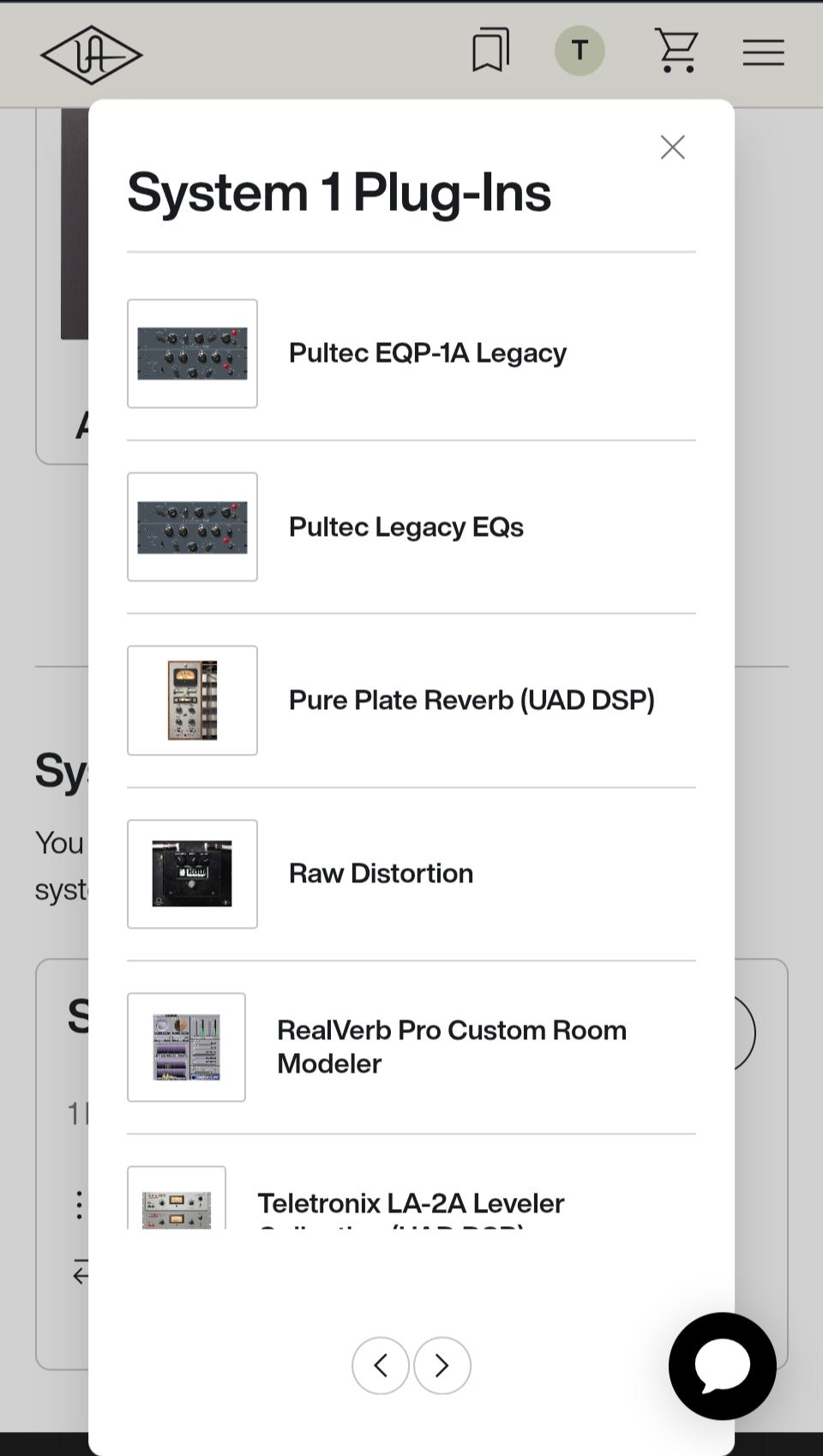Viewport: 823px width, 1456px height.
Task: Open Pultec Legacy EQs plug-in name
Action: (x=405, y=526)
